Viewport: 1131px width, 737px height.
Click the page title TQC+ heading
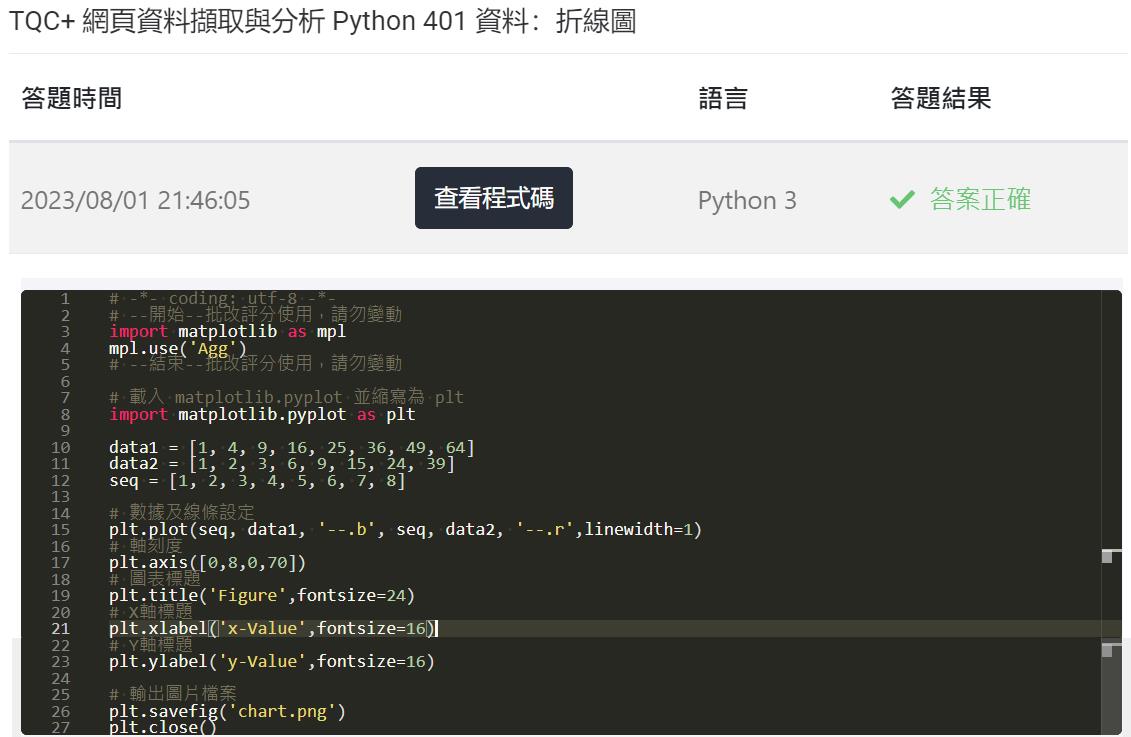point(322,21)
